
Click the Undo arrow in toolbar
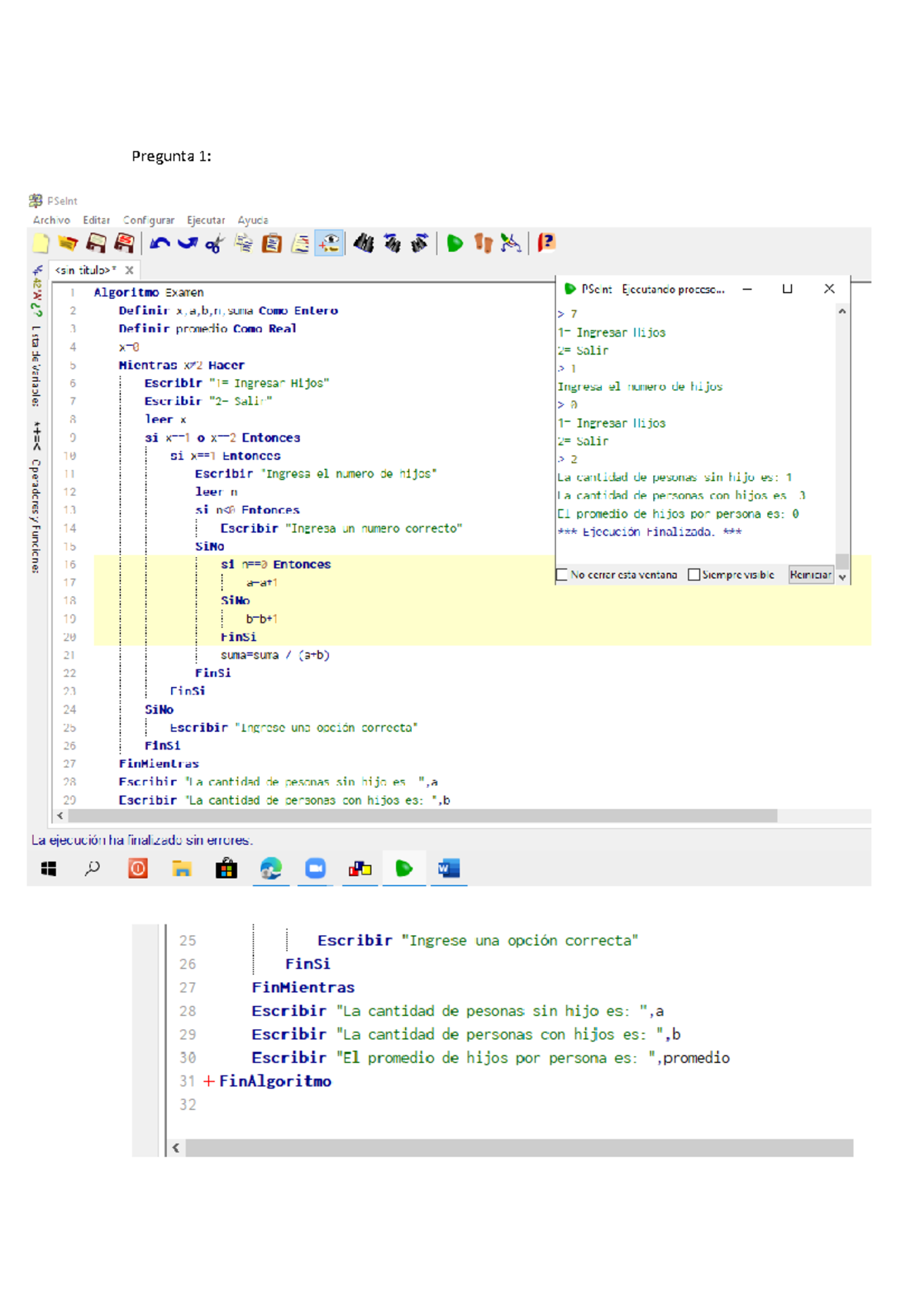tap(159, 244)
